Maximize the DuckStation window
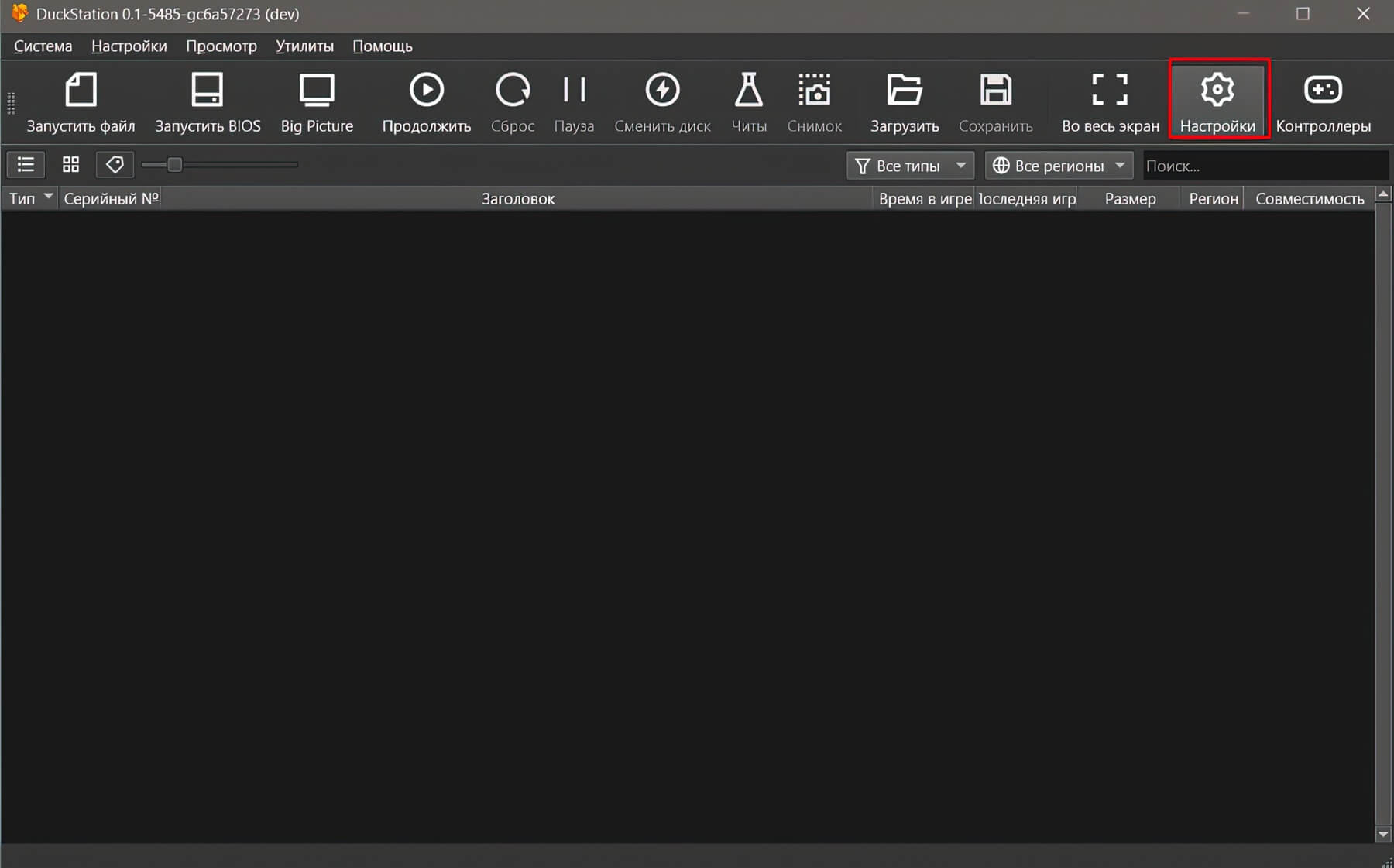1394x868 pixels. tap(1303, 14)
